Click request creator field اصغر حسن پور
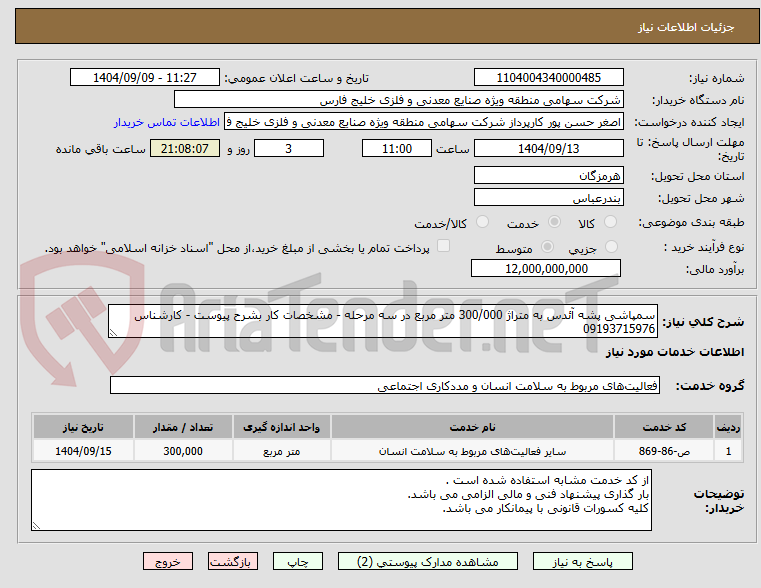Screen dimensions: 761x588 [x=423, y=122]
